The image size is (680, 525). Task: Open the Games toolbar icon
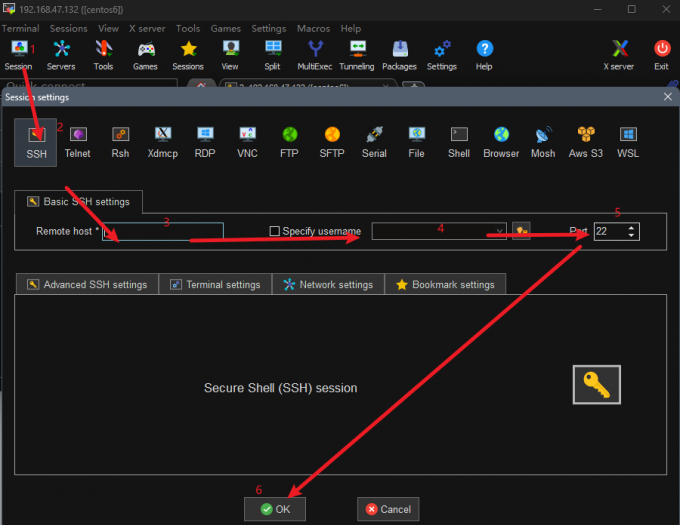point(145,55)
